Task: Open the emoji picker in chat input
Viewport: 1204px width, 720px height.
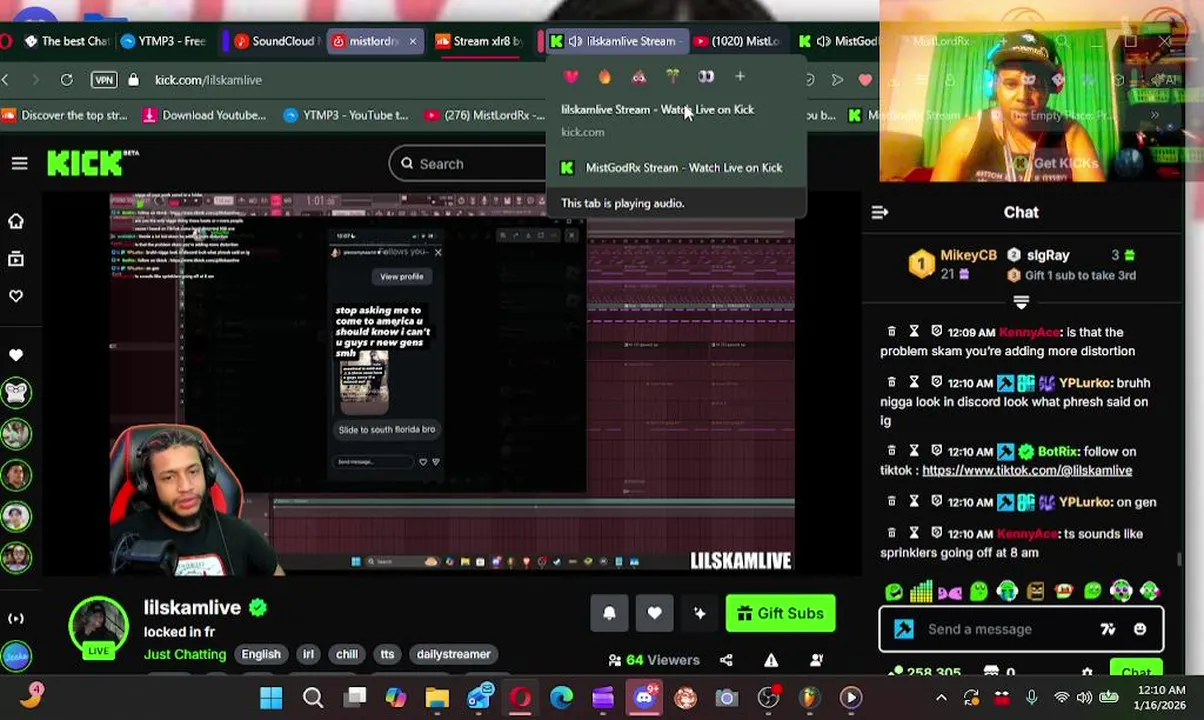Action: coord(1140,629)
